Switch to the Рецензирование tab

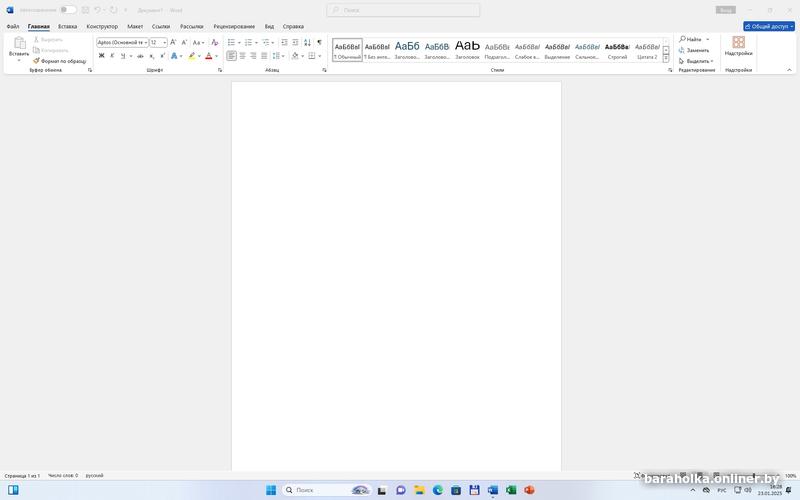pos(234,26)
